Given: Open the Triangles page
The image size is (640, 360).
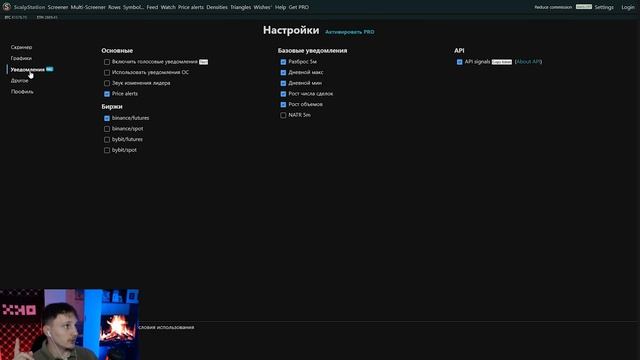Looking at the screenshot, I should click(x=240, y=7).
